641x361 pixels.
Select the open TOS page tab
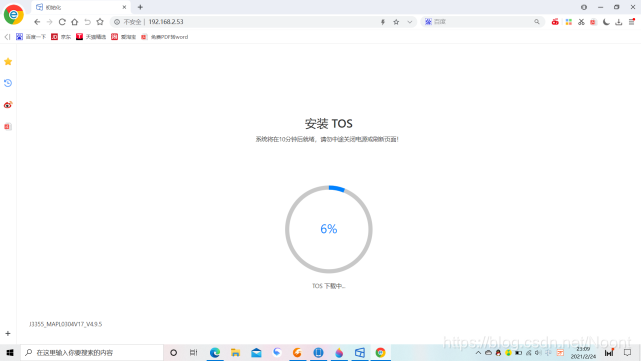(81, 7)
